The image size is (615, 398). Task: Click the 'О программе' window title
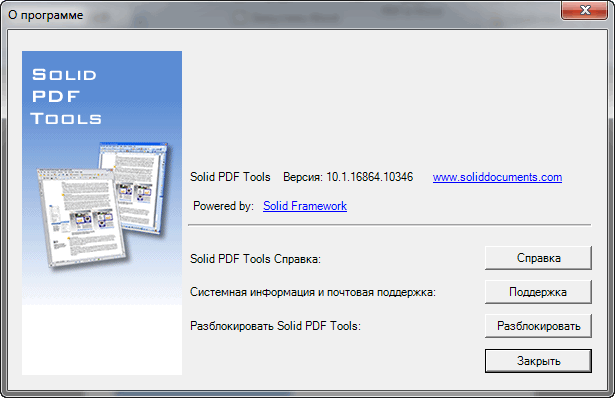pos(45,15)
